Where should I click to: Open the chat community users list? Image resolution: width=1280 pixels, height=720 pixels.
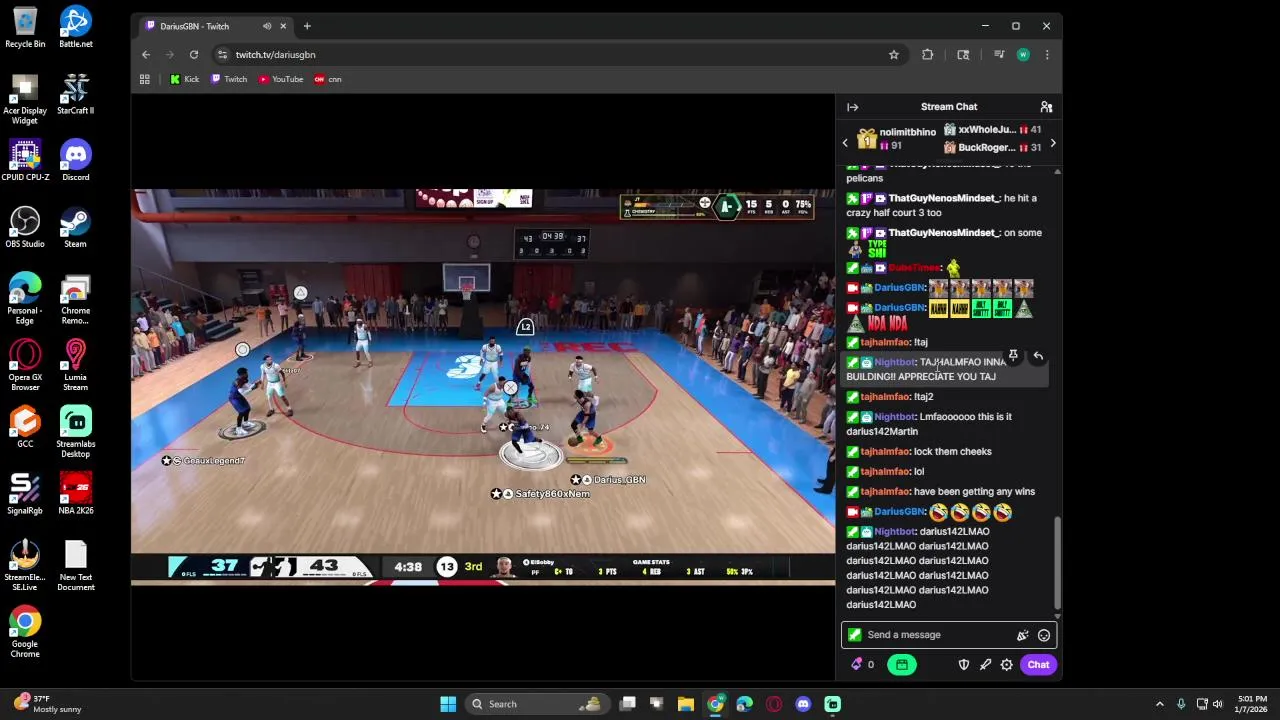point(1046,107)
